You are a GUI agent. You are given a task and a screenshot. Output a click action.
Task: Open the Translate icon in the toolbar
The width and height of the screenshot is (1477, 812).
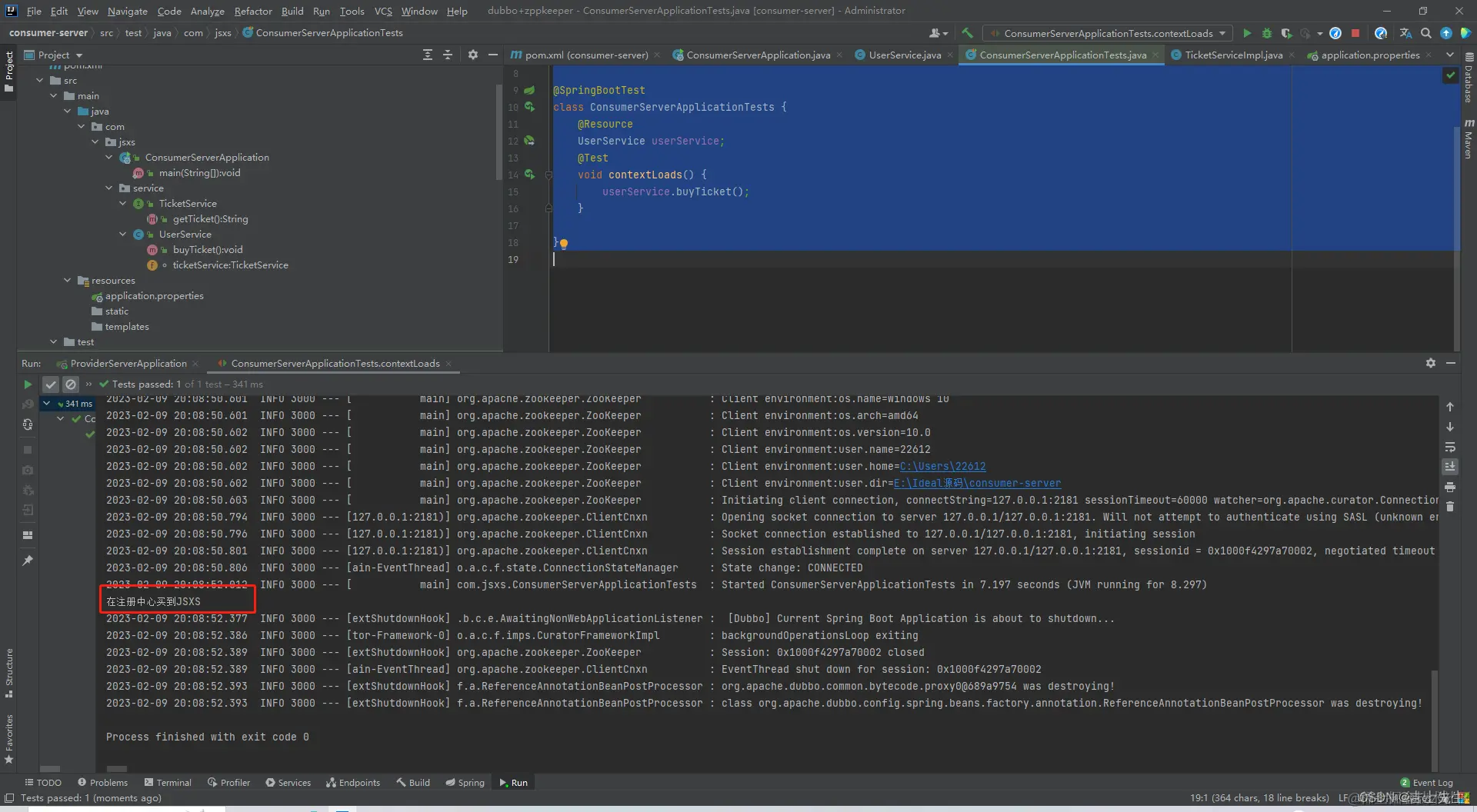tap(1405, 33)
